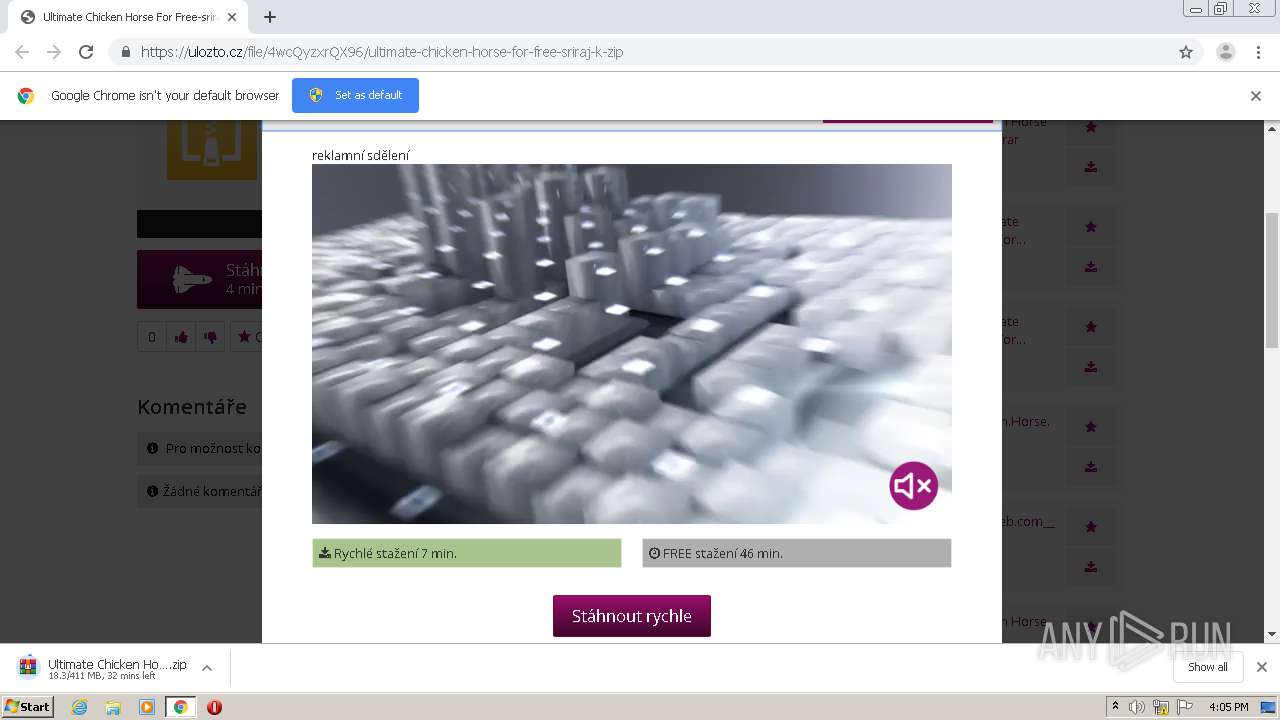The height and width of the screenshot is (720, 1280).
Task: Choose Rychlé stažení 7 min. option
Action: (466, 553)
